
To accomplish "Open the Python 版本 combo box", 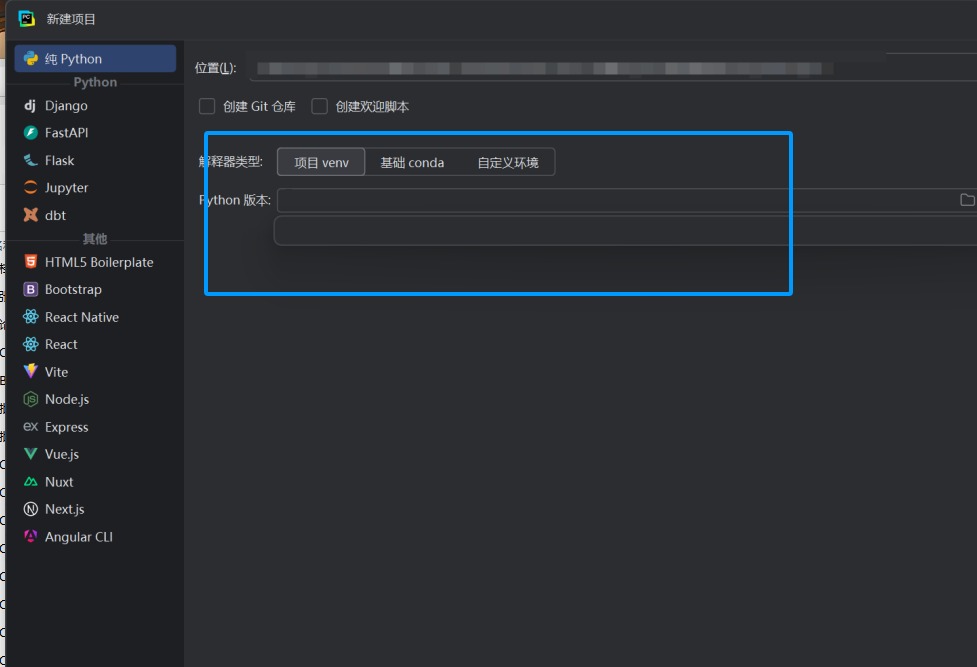I will point(626,200).
